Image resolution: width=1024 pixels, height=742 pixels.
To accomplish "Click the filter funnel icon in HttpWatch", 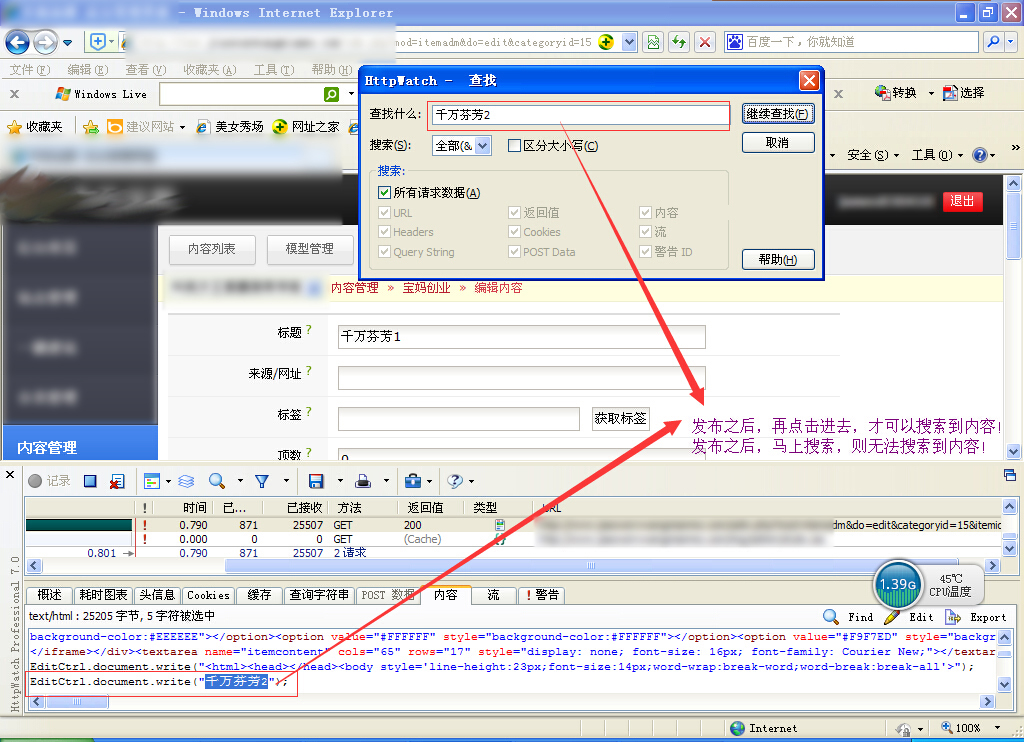I will point(261,481).
